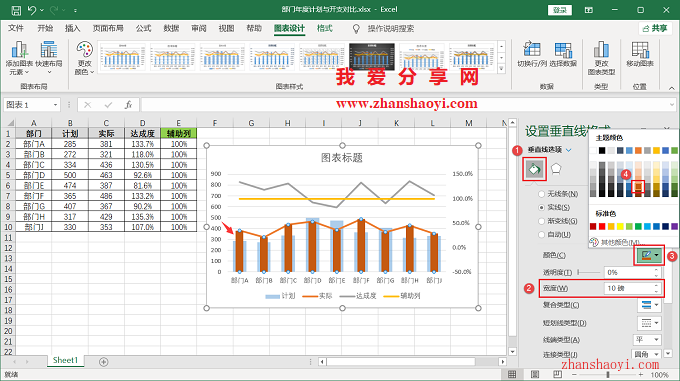Click the 图表标题 chart title
This screenshot has height=381, width=680.
[342, 158]
